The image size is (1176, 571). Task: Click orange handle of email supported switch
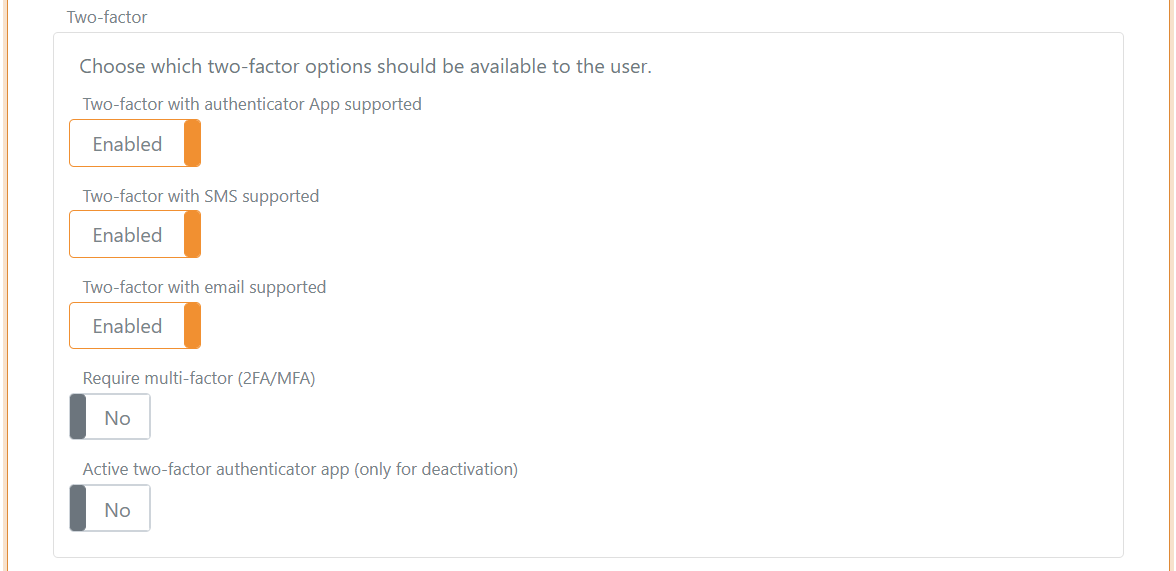coord(193,325)
